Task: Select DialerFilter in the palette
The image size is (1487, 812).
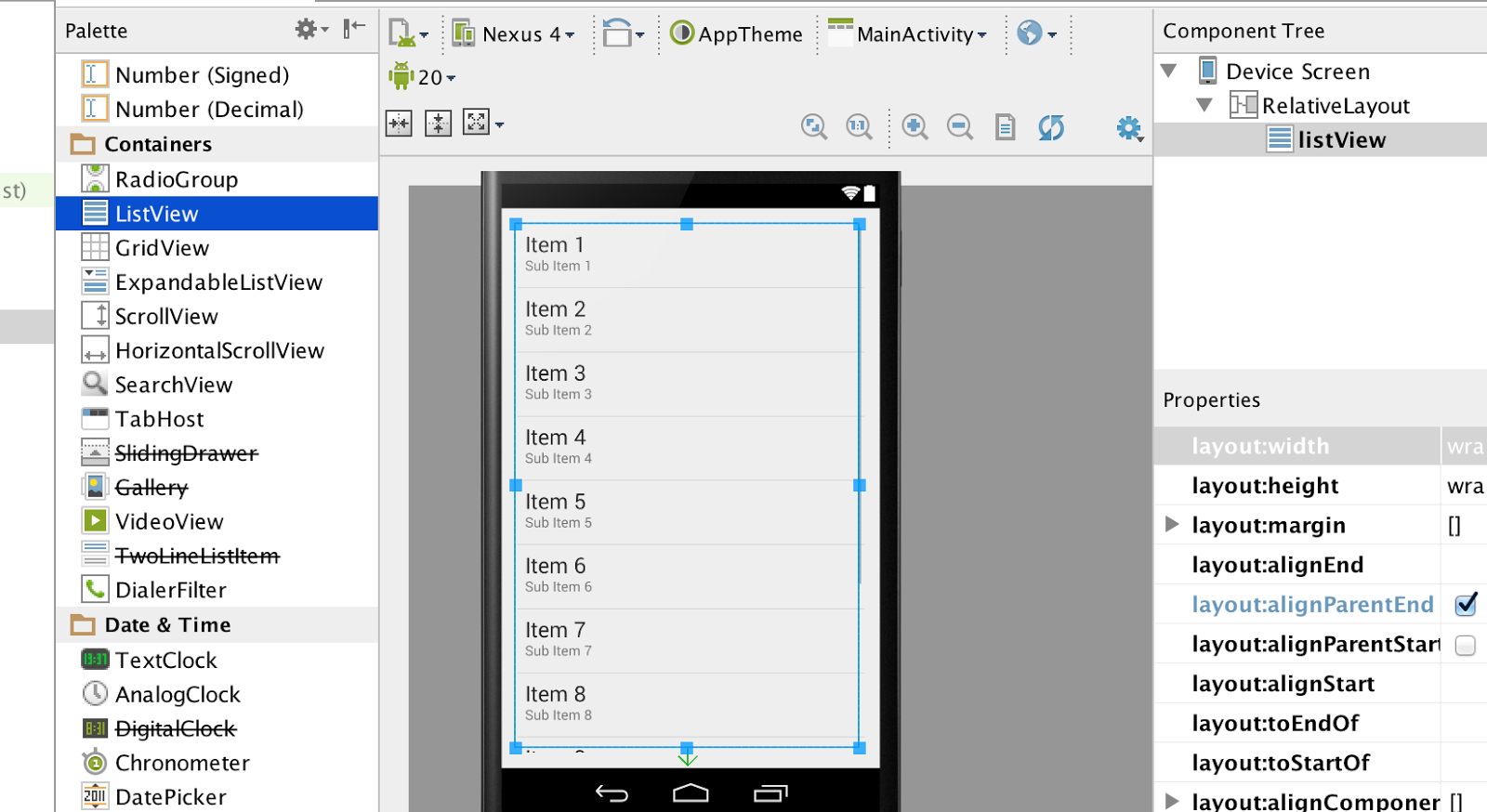Action: (217, 590)
